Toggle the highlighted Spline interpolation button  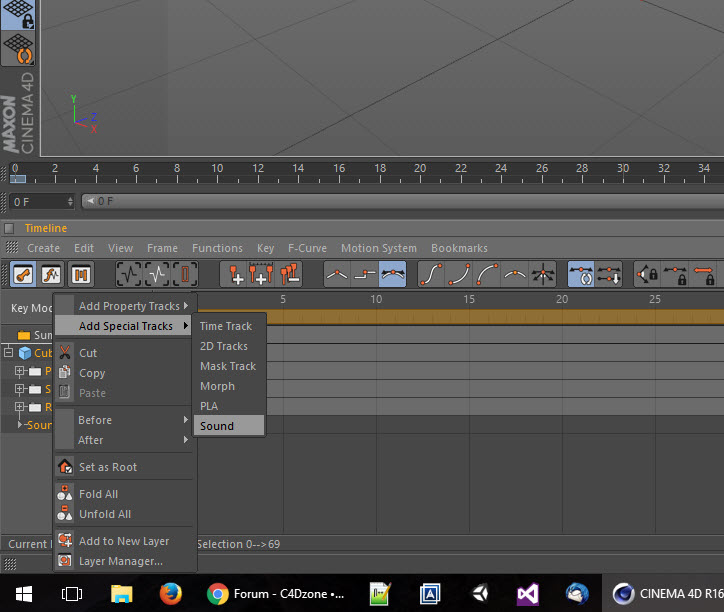(x=392, y=274)
